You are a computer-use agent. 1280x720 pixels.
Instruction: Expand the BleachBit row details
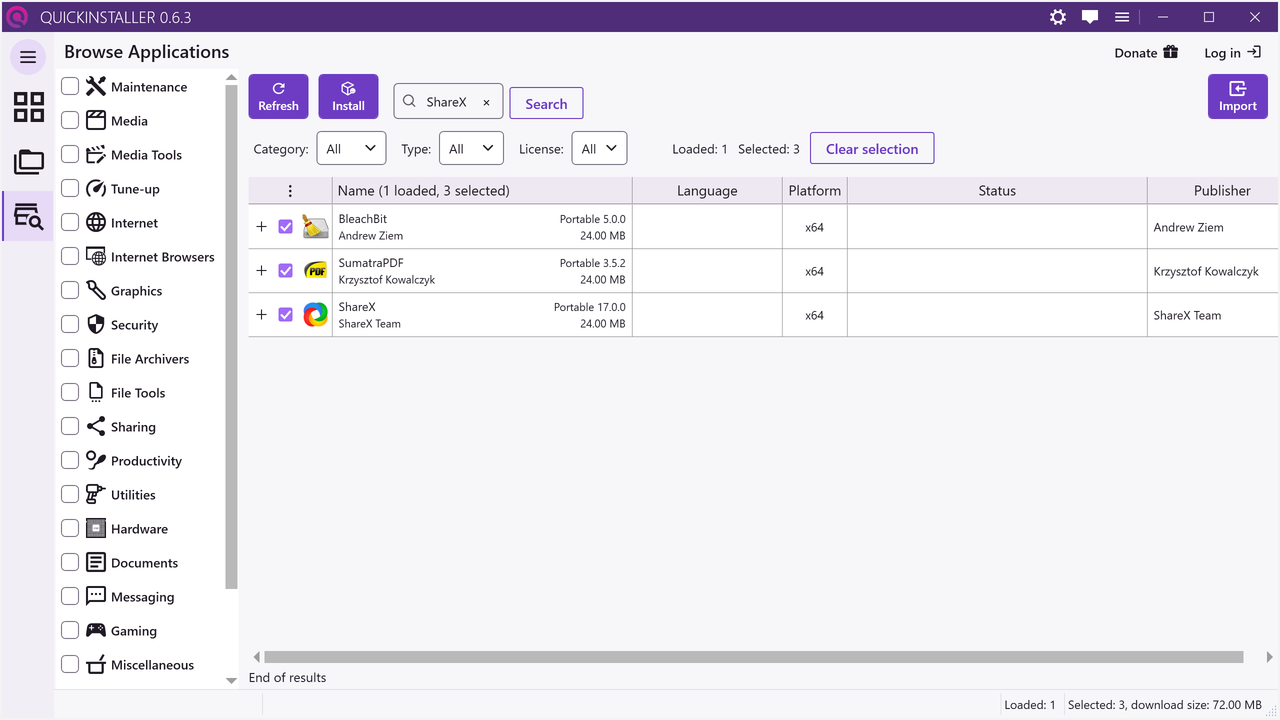pos(262,227)
